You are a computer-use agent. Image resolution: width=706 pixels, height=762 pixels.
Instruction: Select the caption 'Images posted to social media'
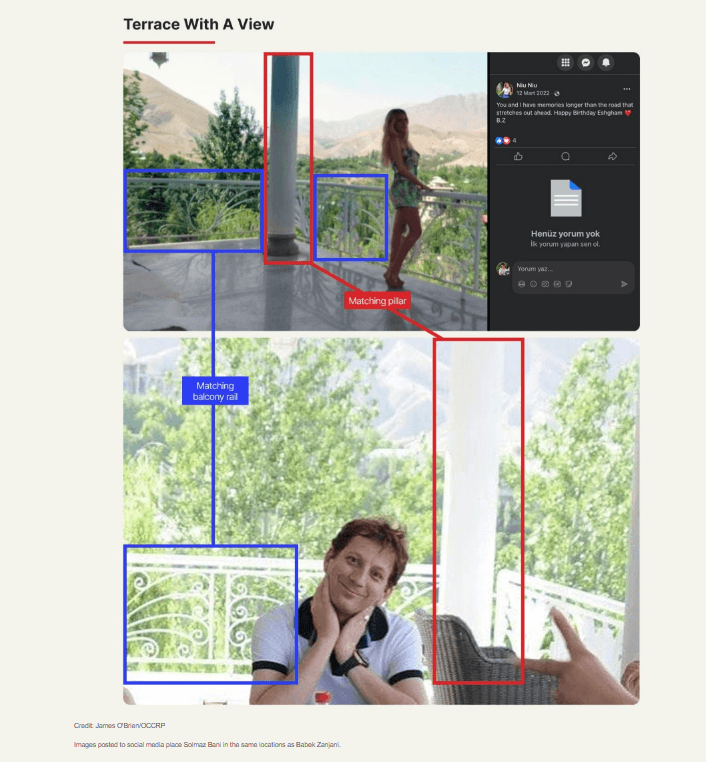(207, 745)
